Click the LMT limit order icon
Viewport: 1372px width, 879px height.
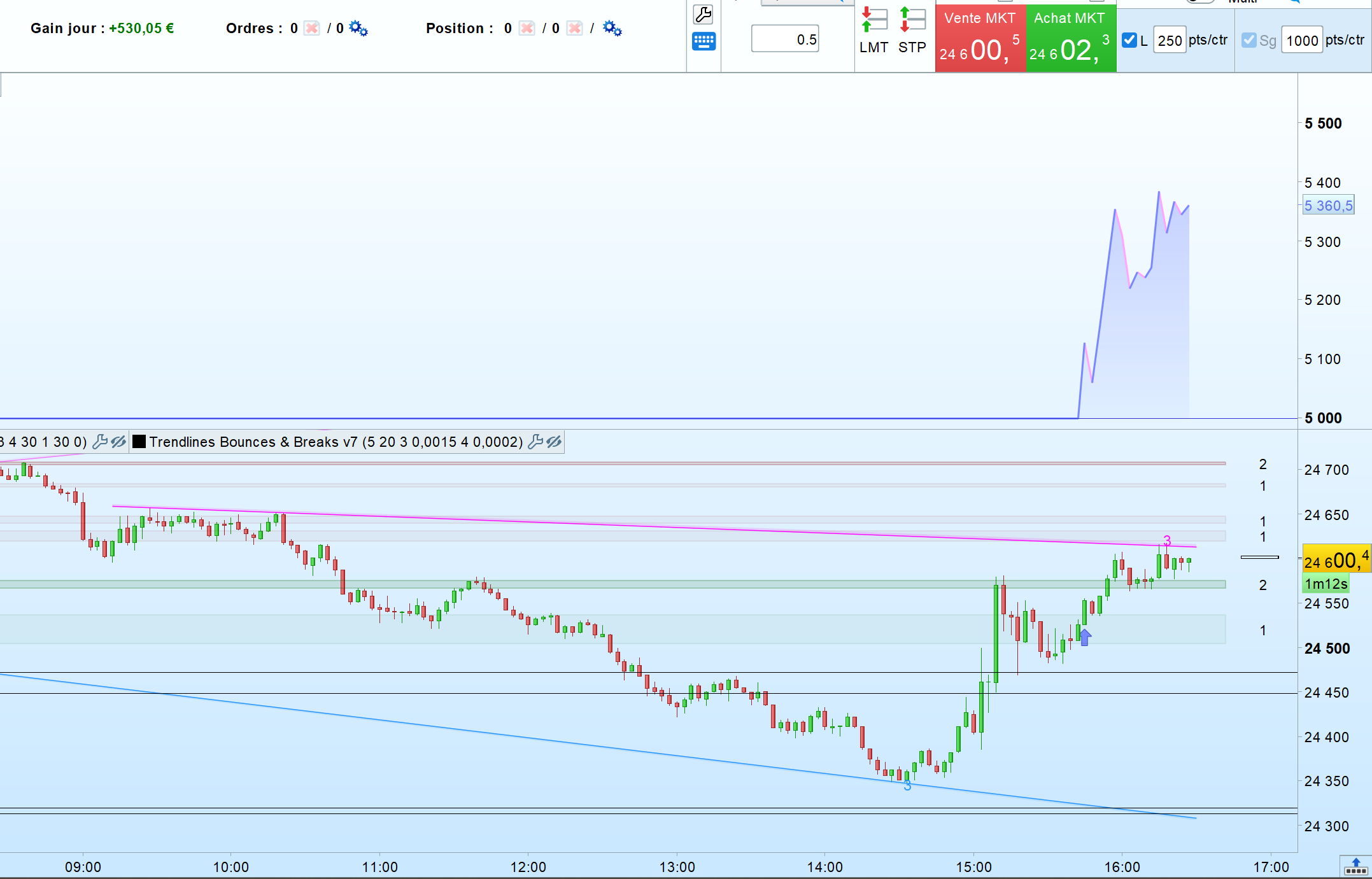pos(874,31)
